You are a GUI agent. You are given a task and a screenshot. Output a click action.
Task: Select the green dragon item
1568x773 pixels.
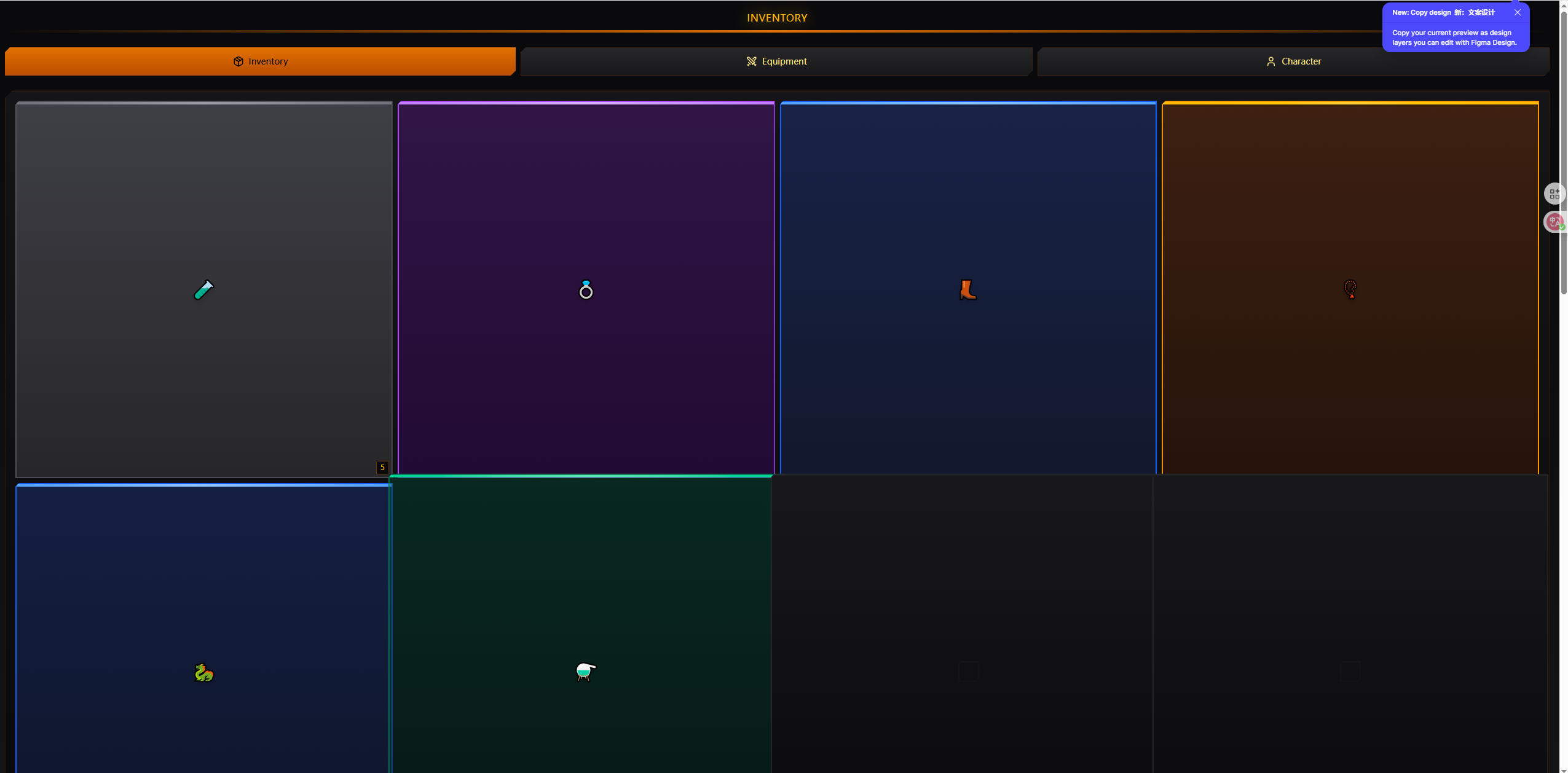point(203,673)
